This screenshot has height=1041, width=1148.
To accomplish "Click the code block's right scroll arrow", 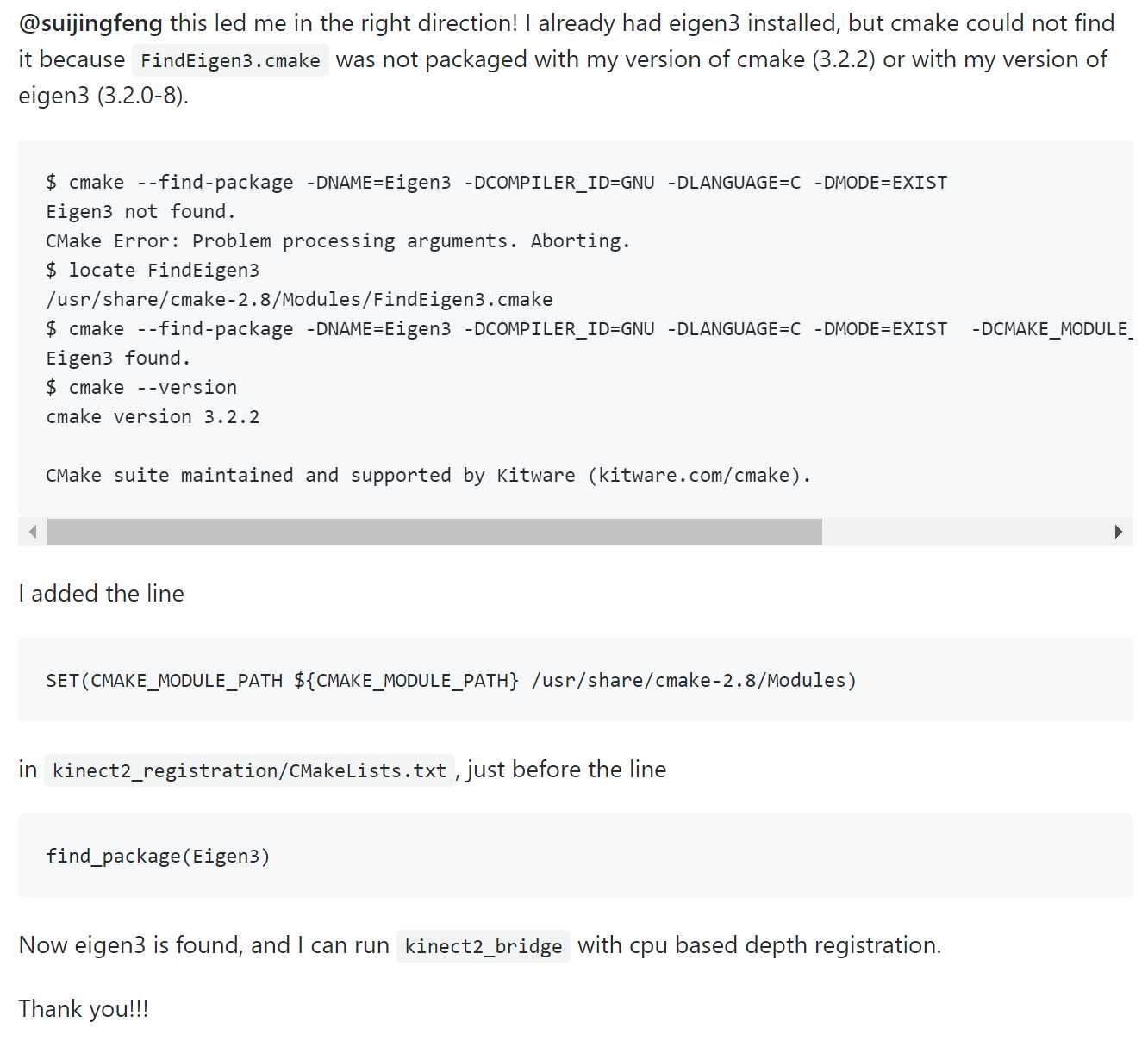I will 1118,532.
